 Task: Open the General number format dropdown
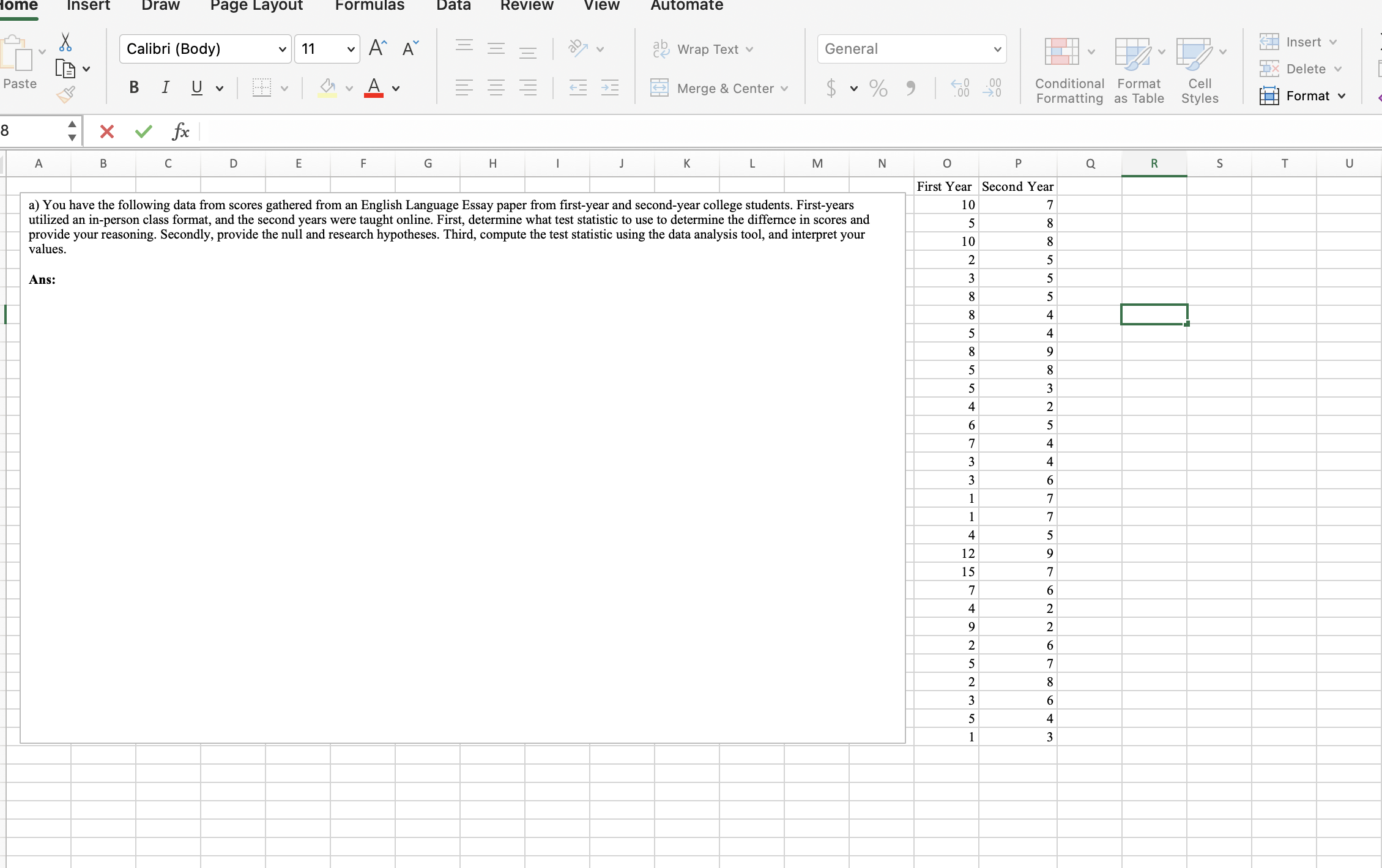coord(997,49)
